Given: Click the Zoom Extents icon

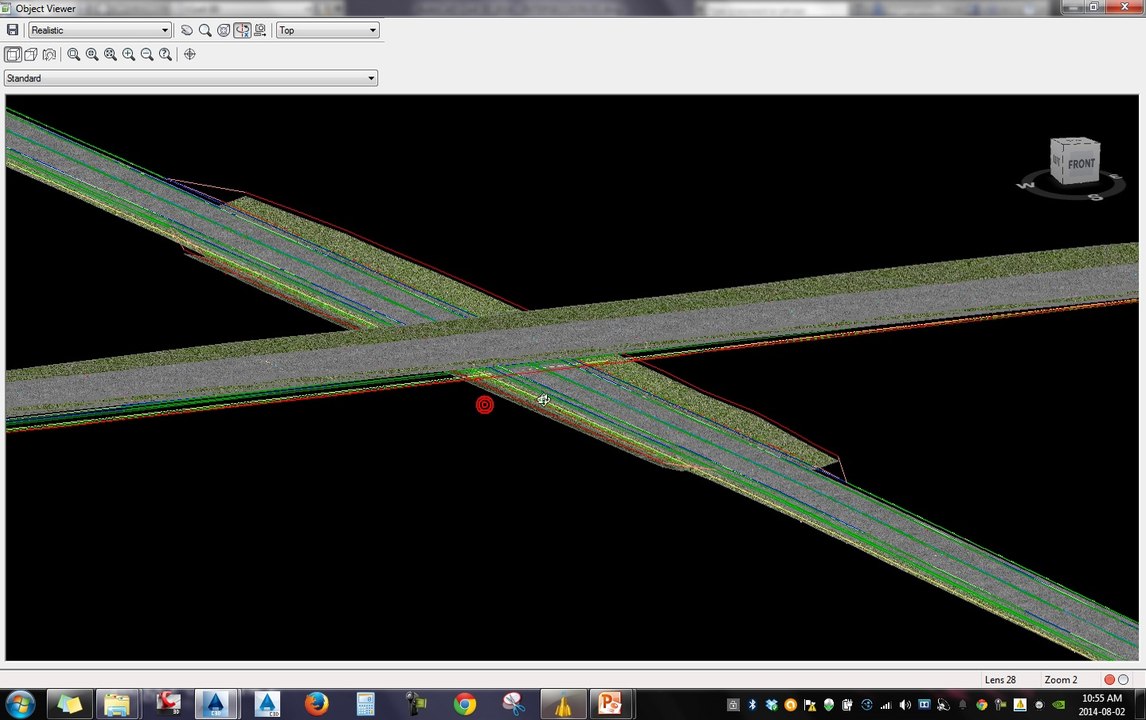Looking at the screenshot, I should coord(110,54).
